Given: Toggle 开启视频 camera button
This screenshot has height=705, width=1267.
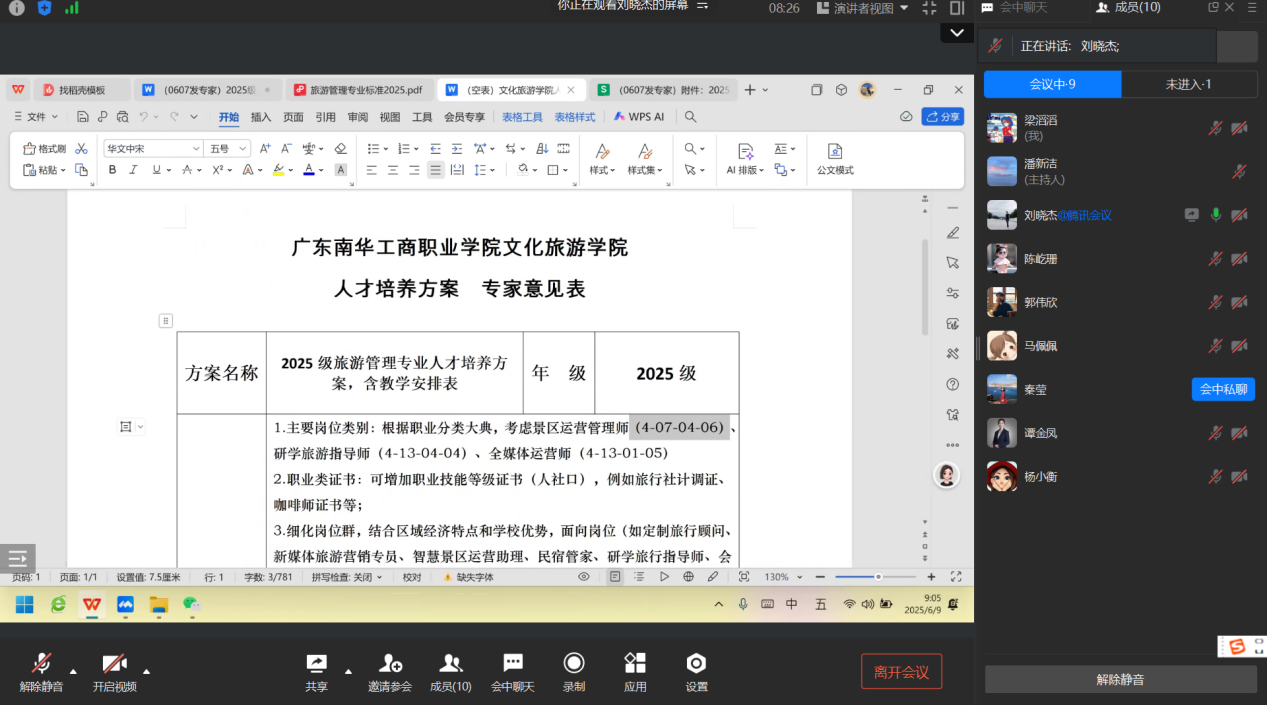Looking at the screenshot, I should pyautogui.click(x=114, y=664).
